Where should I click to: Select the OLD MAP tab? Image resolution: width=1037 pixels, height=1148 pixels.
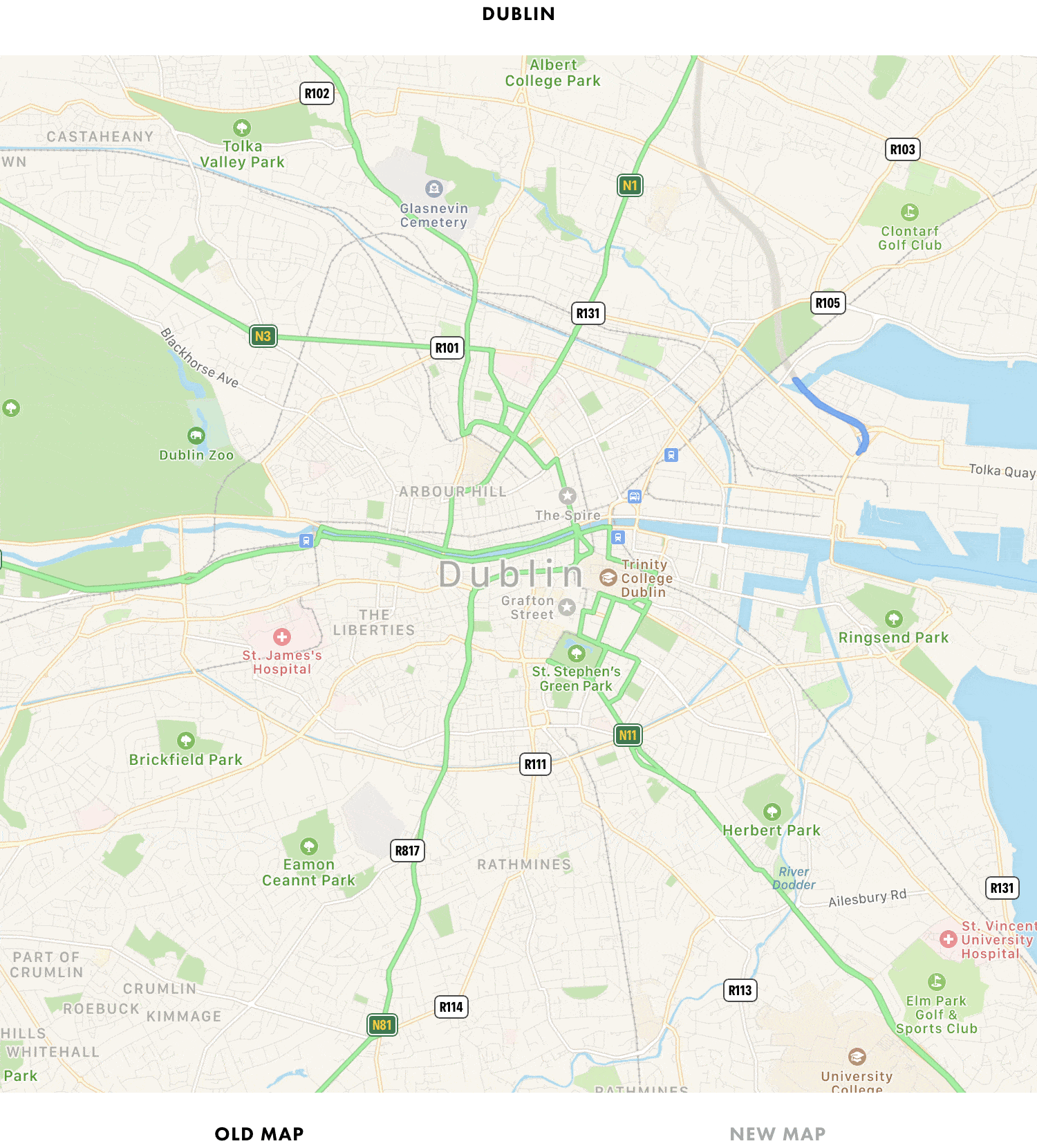259,1134
